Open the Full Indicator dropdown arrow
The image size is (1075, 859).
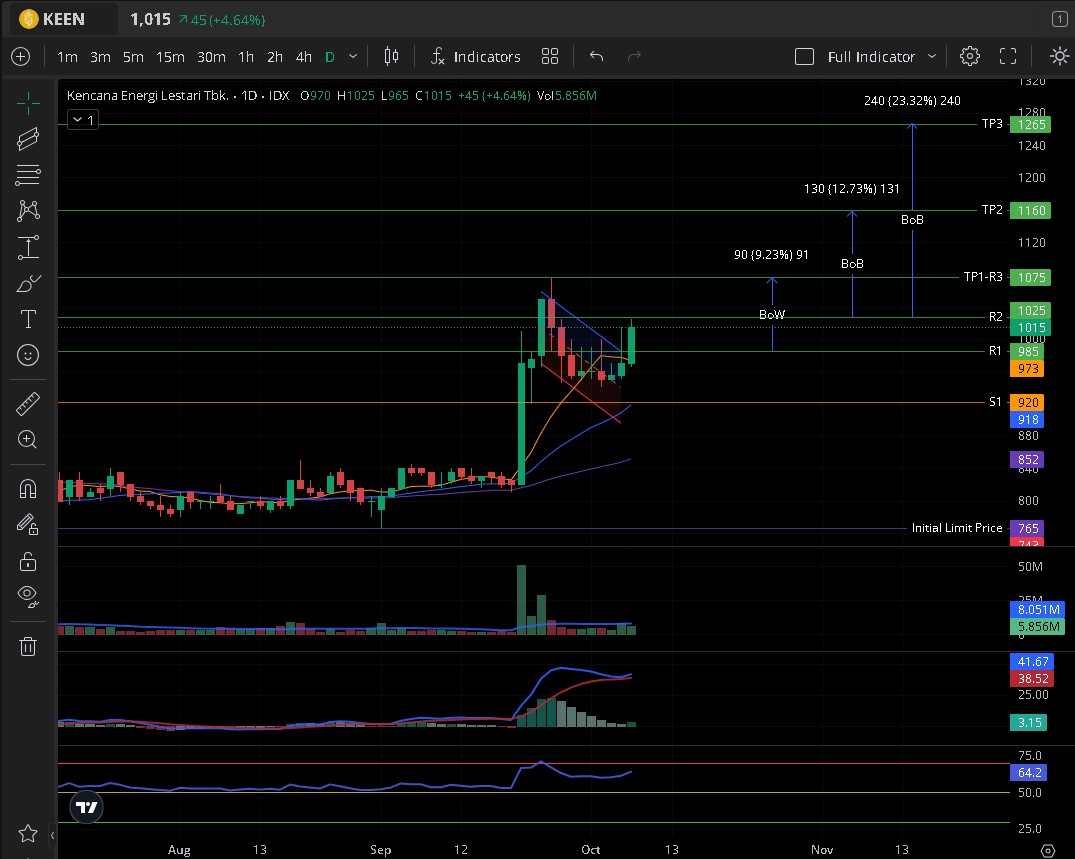click(932, 57)
